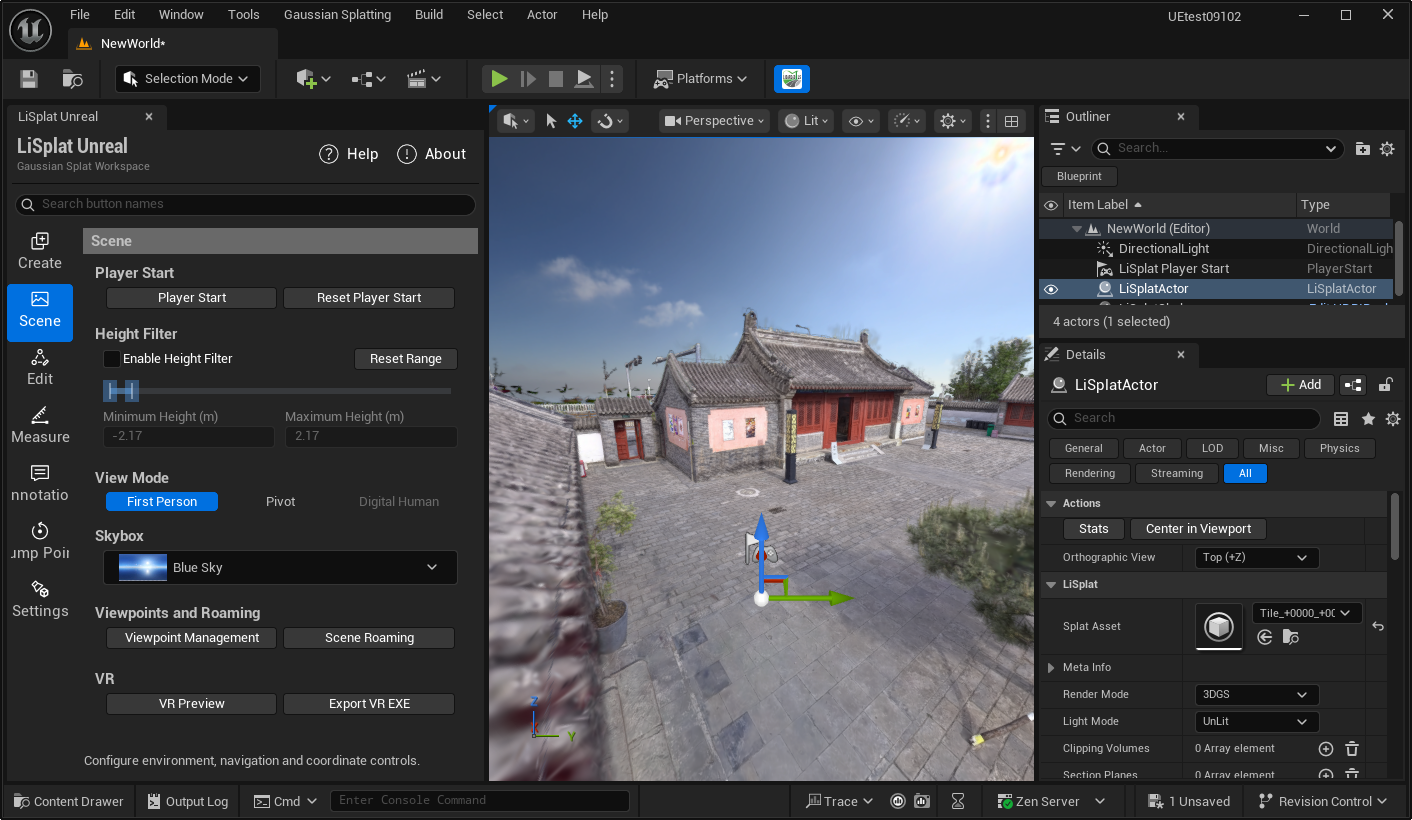Image resolution: width=1412 pixels, height=820 pixels.
Task: Click the Blueprints icon in the main toolbar
Action: (x=362, y=79)
